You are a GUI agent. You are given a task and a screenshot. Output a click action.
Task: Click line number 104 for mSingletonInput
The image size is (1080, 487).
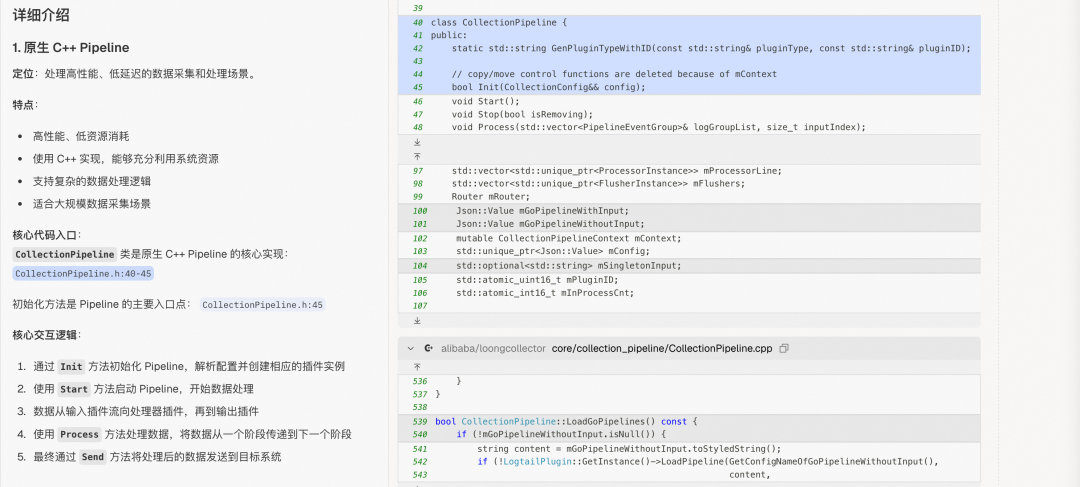click(419, 265)
